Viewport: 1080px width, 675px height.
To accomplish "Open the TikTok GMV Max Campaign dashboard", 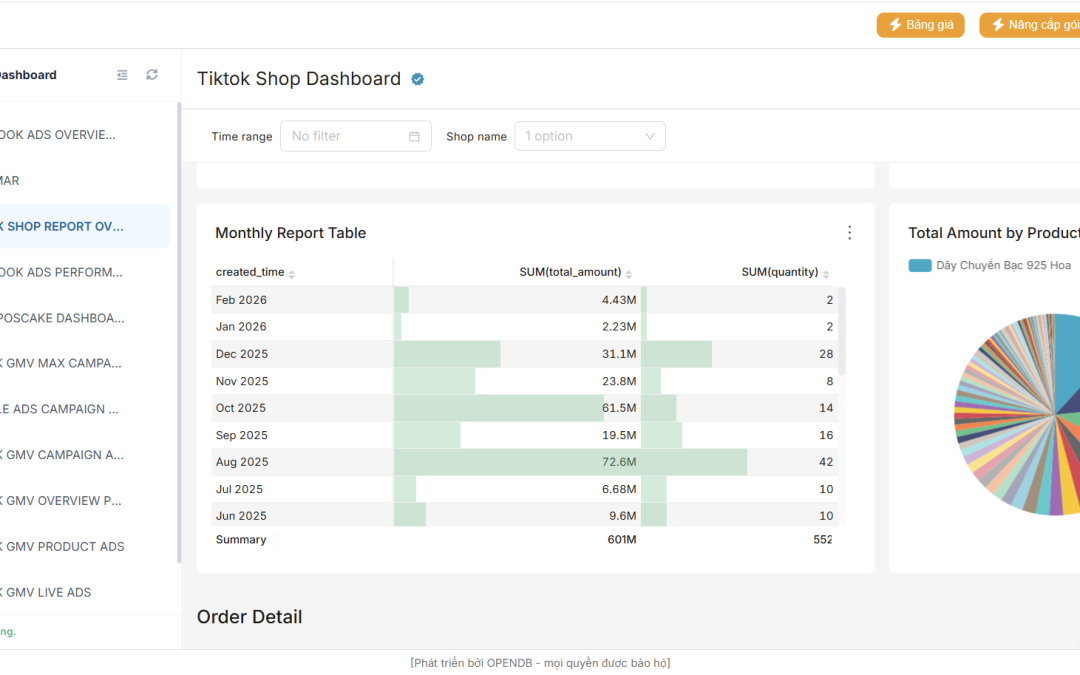I will click(x=62, y=363).
